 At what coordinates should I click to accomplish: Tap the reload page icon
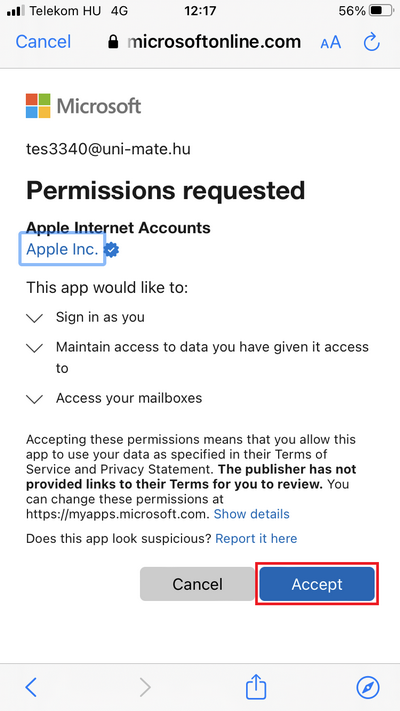click(x=371, y=42)
